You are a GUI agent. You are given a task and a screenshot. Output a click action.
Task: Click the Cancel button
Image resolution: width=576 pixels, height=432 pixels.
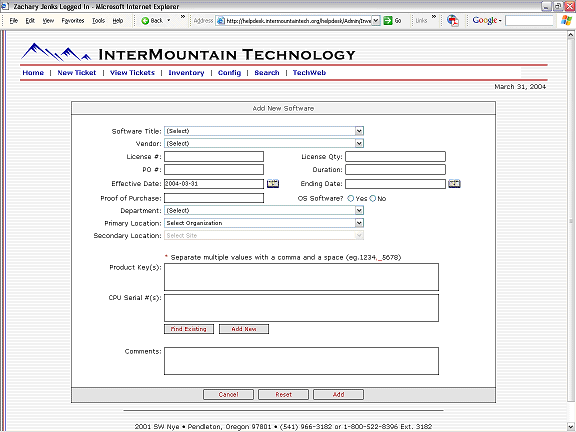(228, 395)
